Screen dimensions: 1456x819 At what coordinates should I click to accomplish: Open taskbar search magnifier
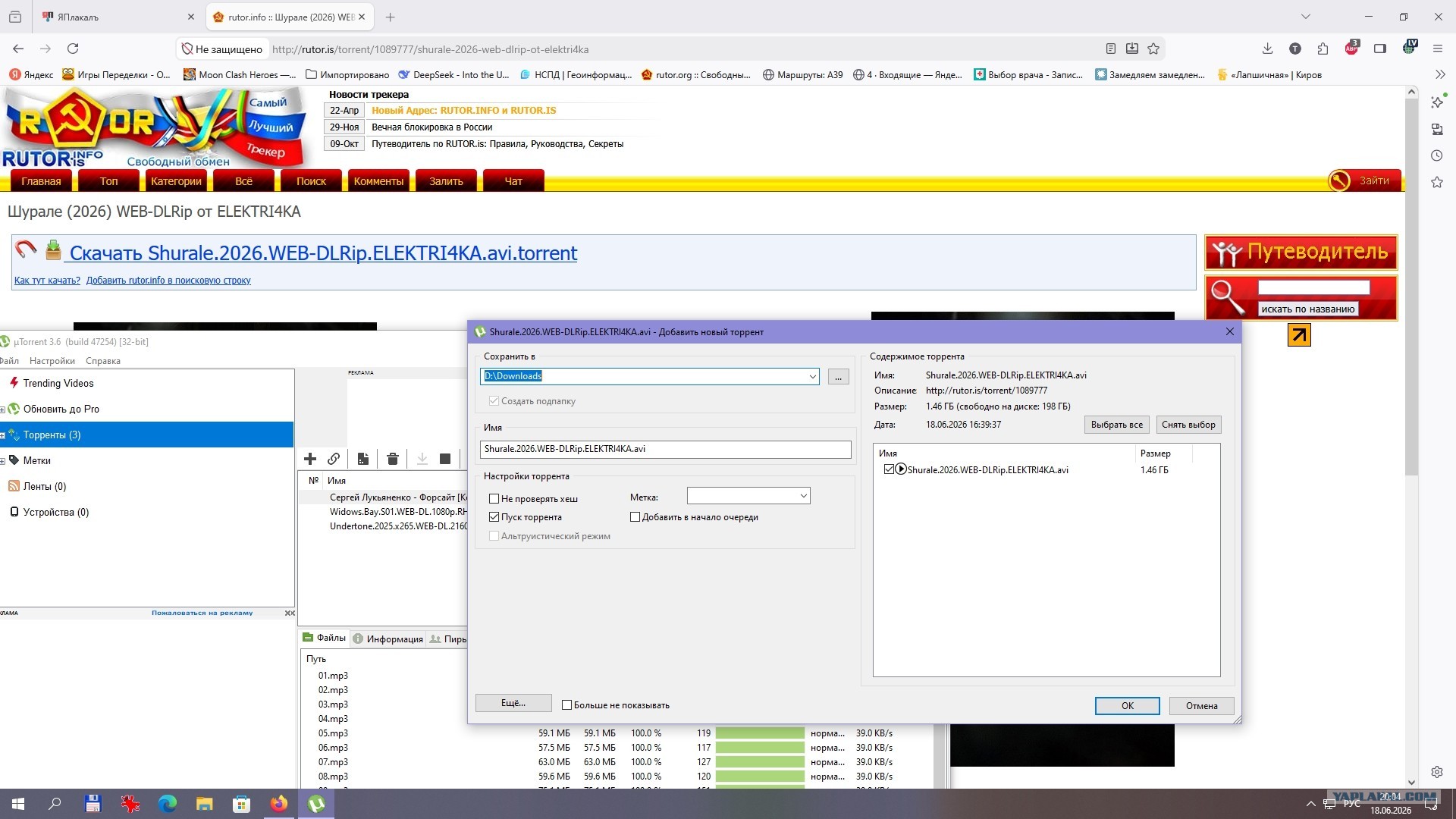click(55, 803)
